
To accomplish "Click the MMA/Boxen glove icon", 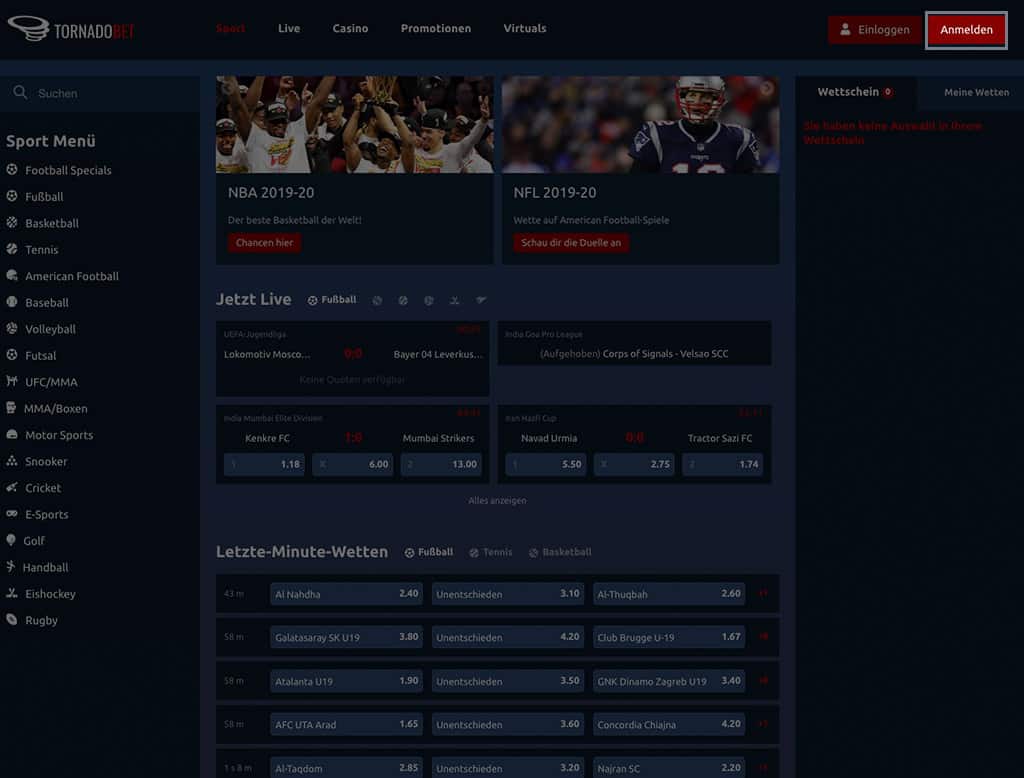I will [11, 408].
